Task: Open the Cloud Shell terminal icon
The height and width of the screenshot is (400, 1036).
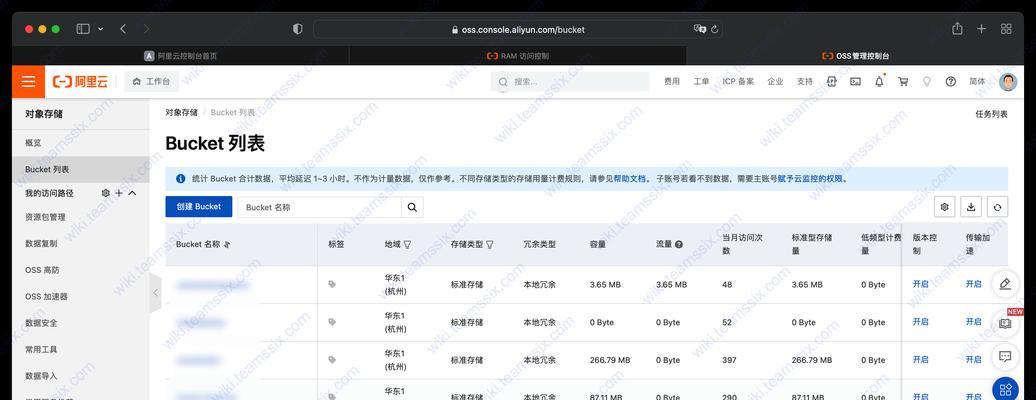Action: (x=855, y=82)
